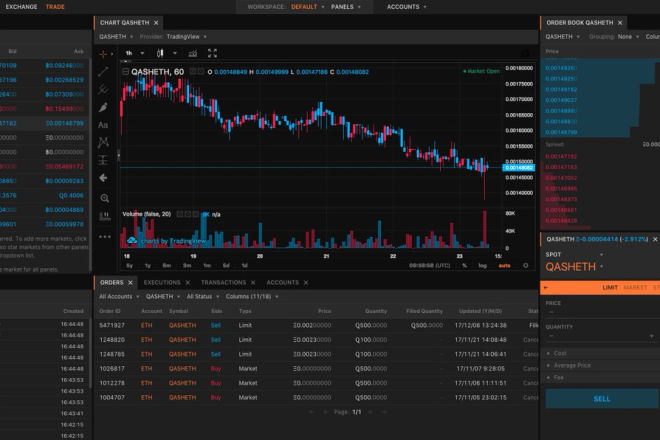Switch to the bottom Accounts tab

tap(282, 283)
